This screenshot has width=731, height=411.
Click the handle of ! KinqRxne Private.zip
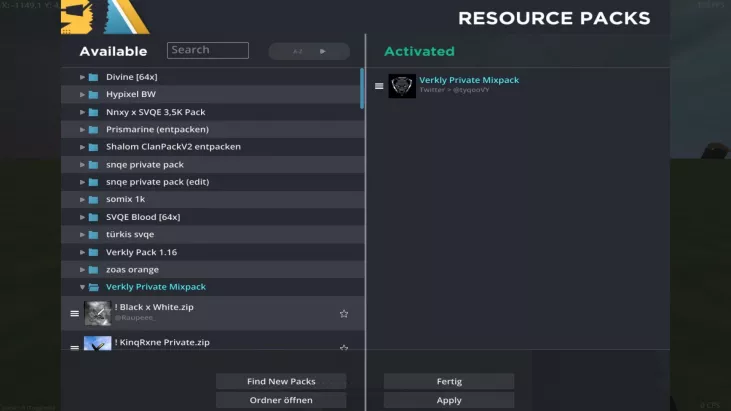[74, 347]
